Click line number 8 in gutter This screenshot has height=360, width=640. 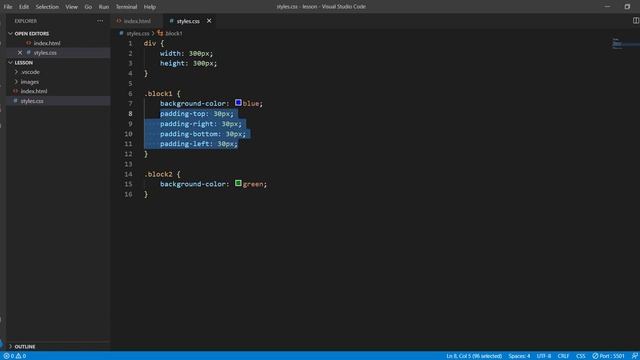(x=130, y=113)
